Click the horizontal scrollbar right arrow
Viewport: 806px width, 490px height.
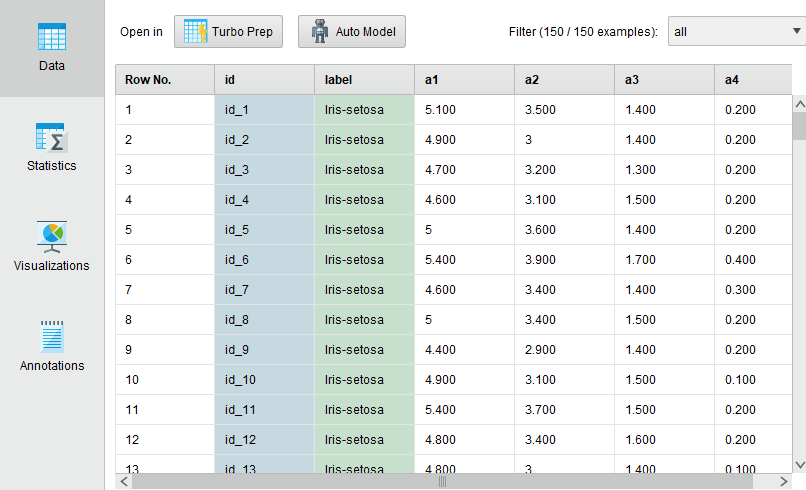[x=783, y=482]
